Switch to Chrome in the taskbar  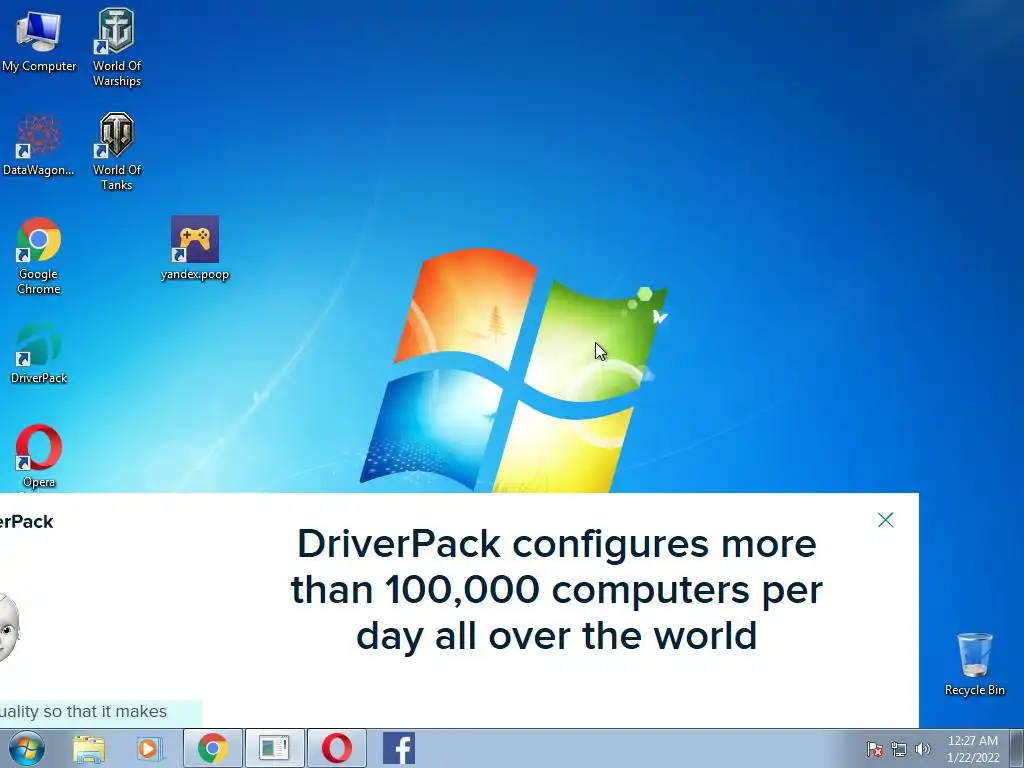(x=213, y=748)
